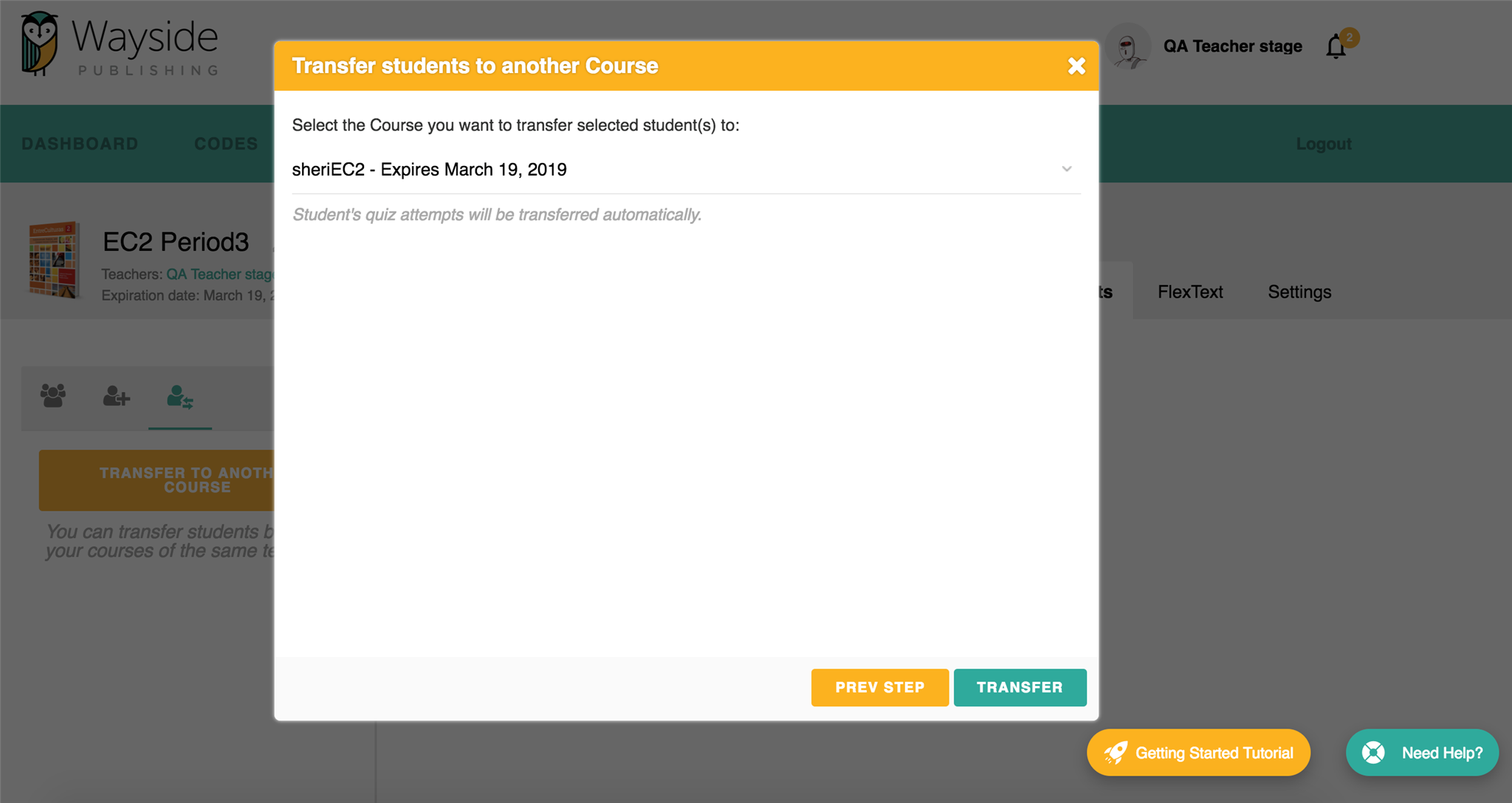The width and height of the screenshot is (1512, 803).
Task: Click the TRANSFER button
Action: click(x=1020, y=687)
